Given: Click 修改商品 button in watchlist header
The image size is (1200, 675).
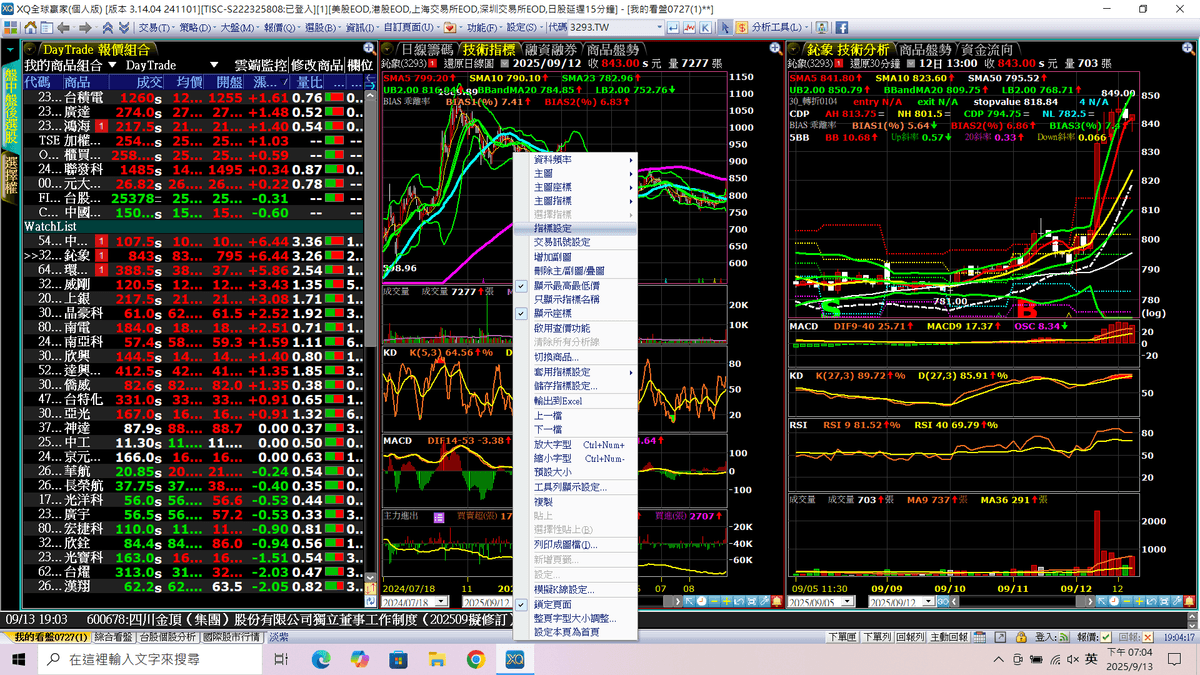Looking at the screenshot, I should point(317,65).
